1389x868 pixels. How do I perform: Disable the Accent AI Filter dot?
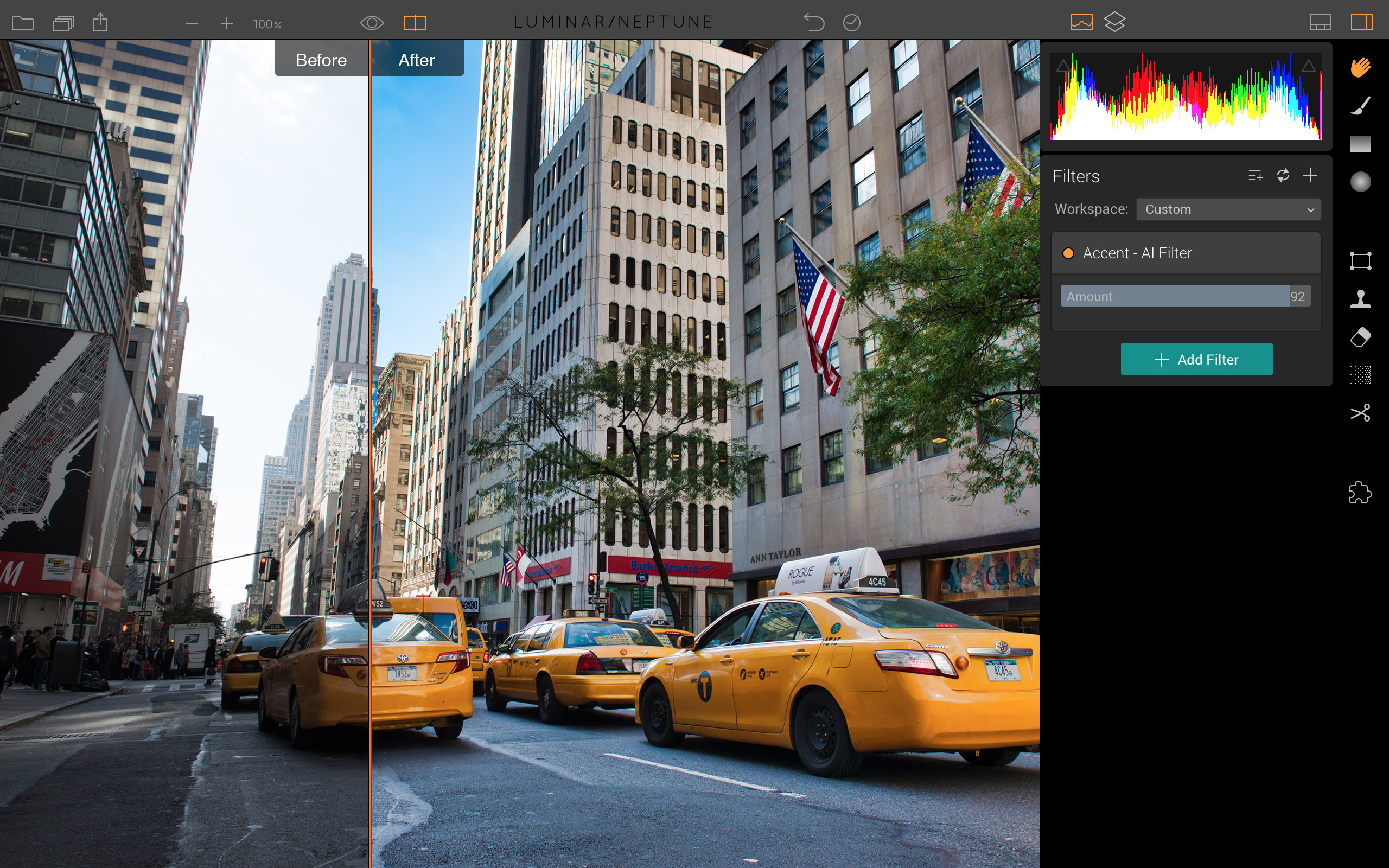pos(1068,253)
